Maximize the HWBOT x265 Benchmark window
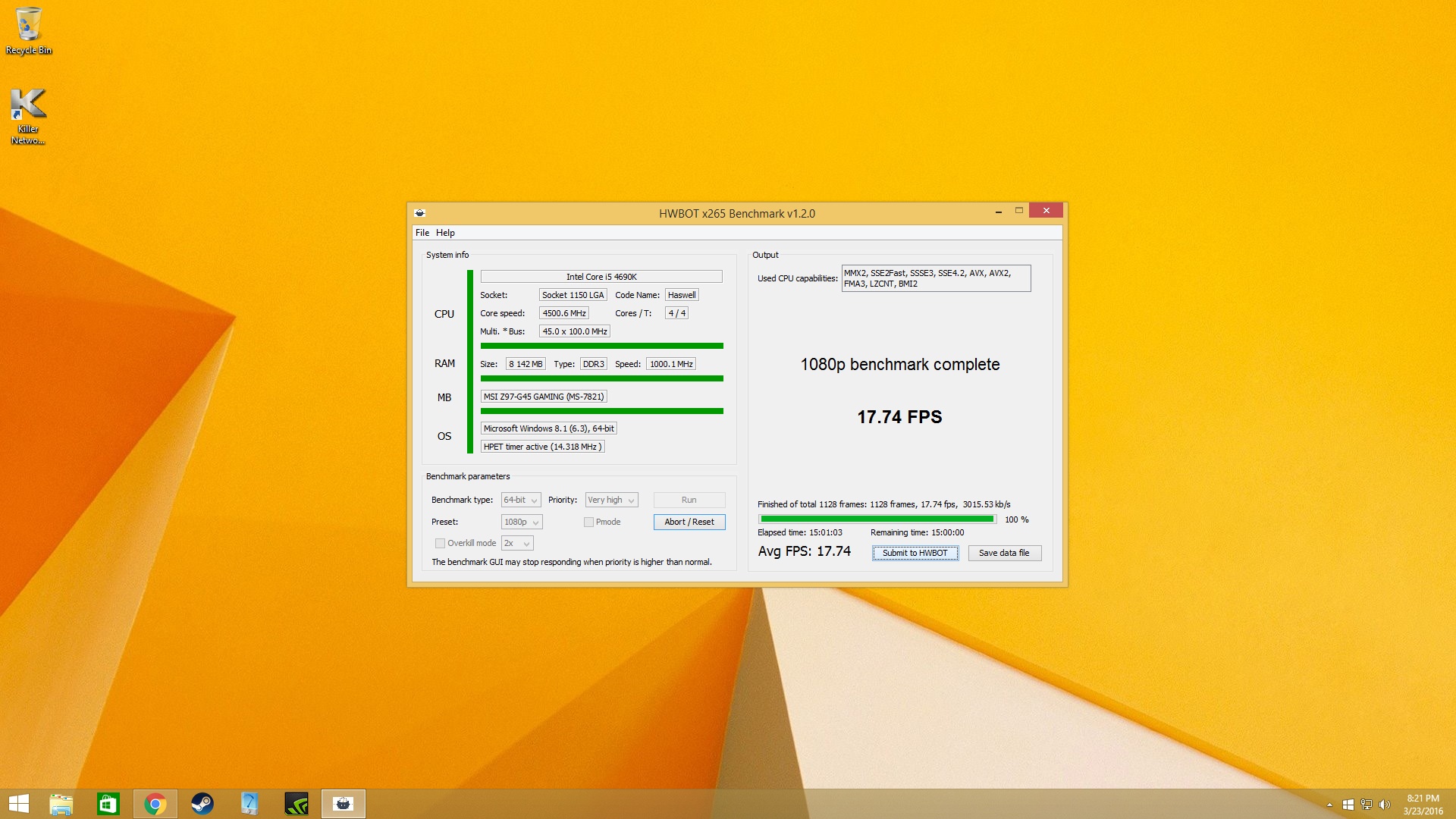Screen dimensions: 1456x819 (1019, 212)
